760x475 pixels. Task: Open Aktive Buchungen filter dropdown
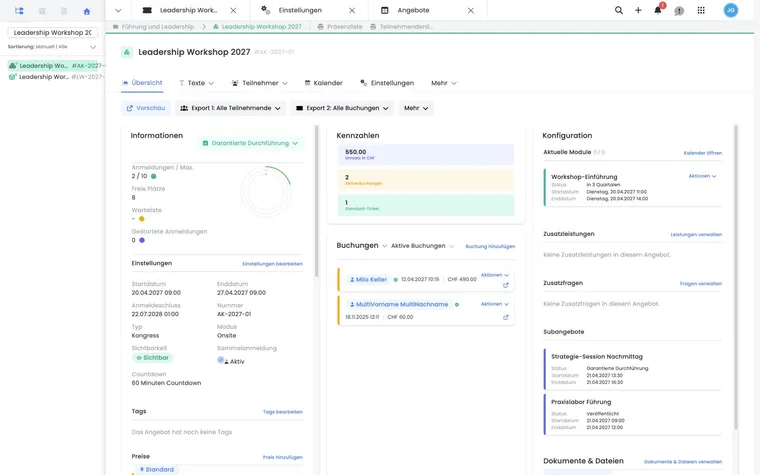[x=422, y=246]
